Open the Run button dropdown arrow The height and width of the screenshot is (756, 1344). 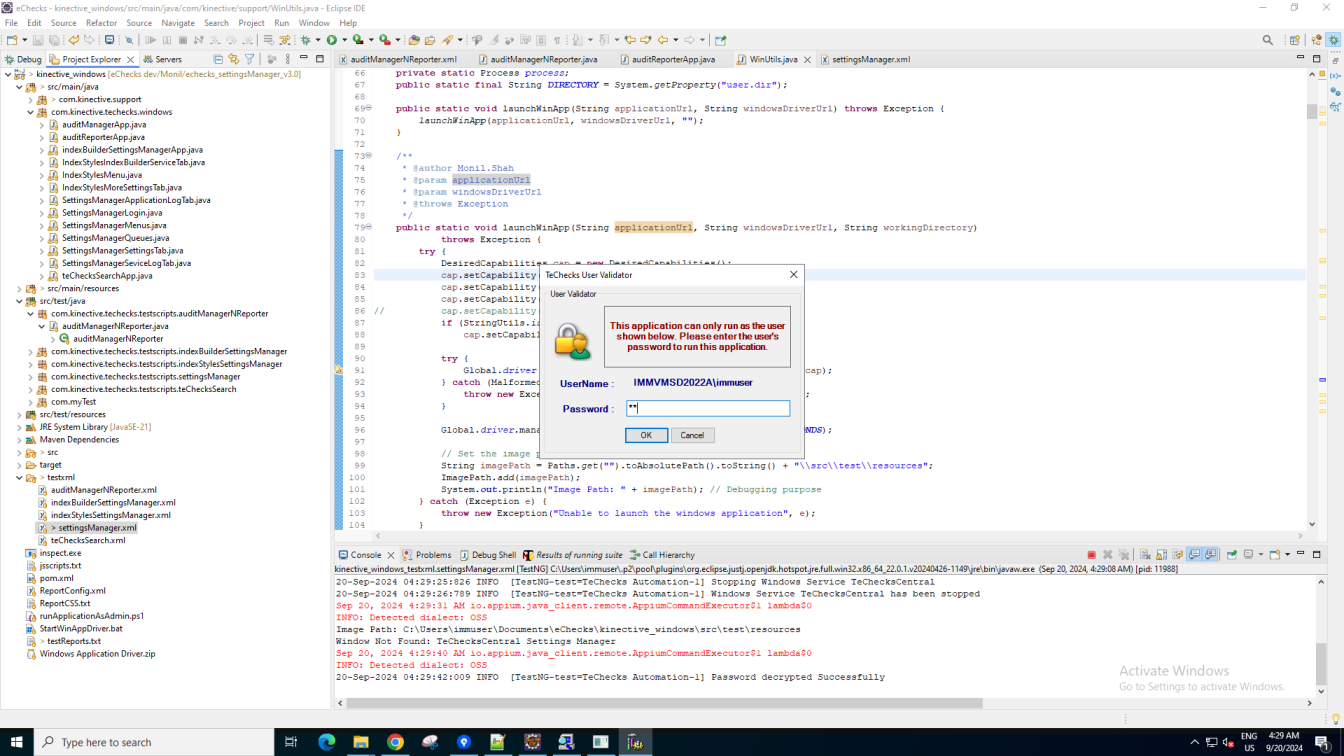[343, 40]
